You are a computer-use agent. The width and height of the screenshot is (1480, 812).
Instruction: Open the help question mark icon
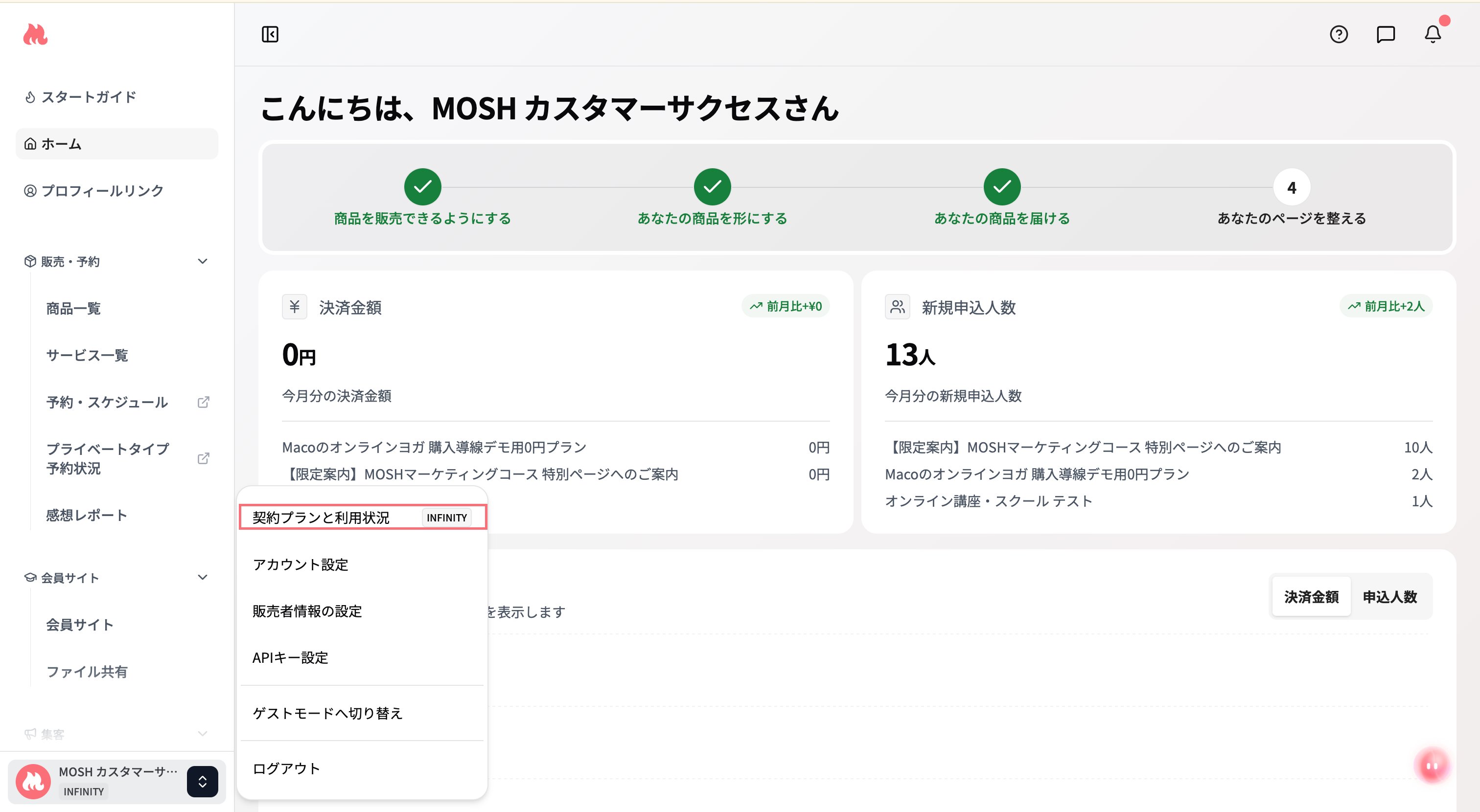click(x=1339, y=34)
